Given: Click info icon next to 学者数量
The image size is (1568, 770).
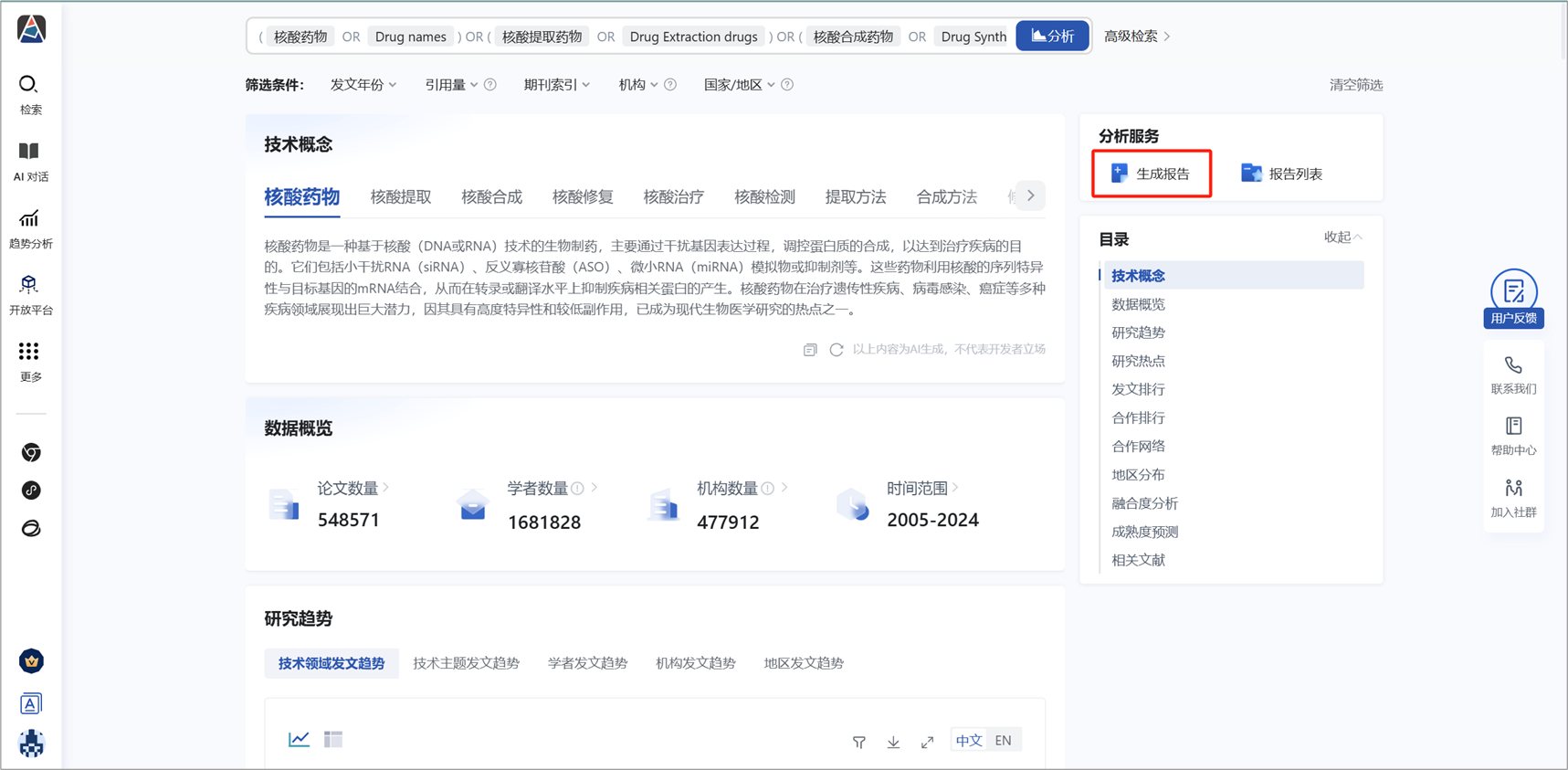Looking at the screenshot, I should [x=577, y=489].
